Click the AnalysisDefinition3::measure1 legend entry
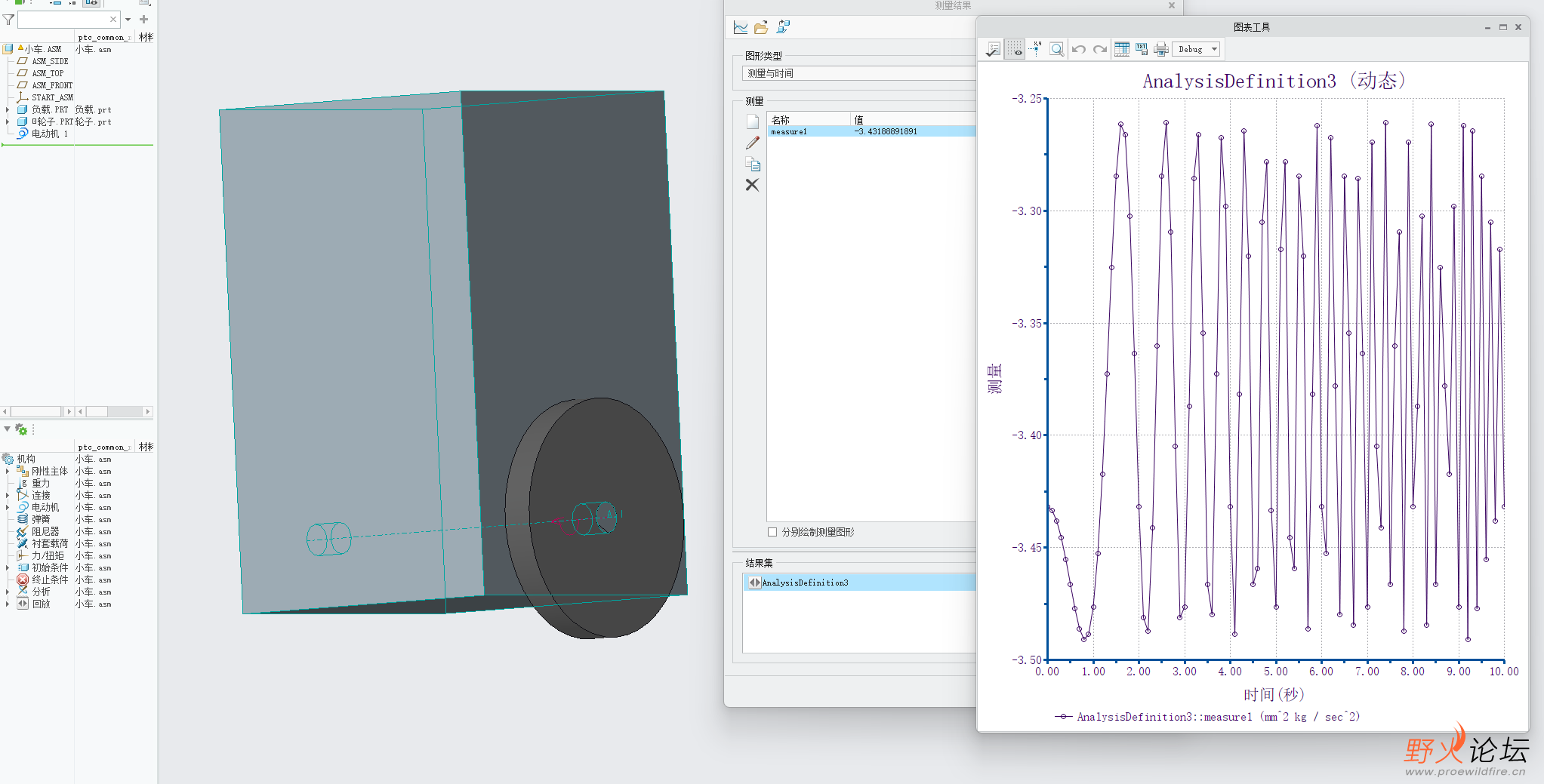The image size is (1544, 784). coord(1207,718)
